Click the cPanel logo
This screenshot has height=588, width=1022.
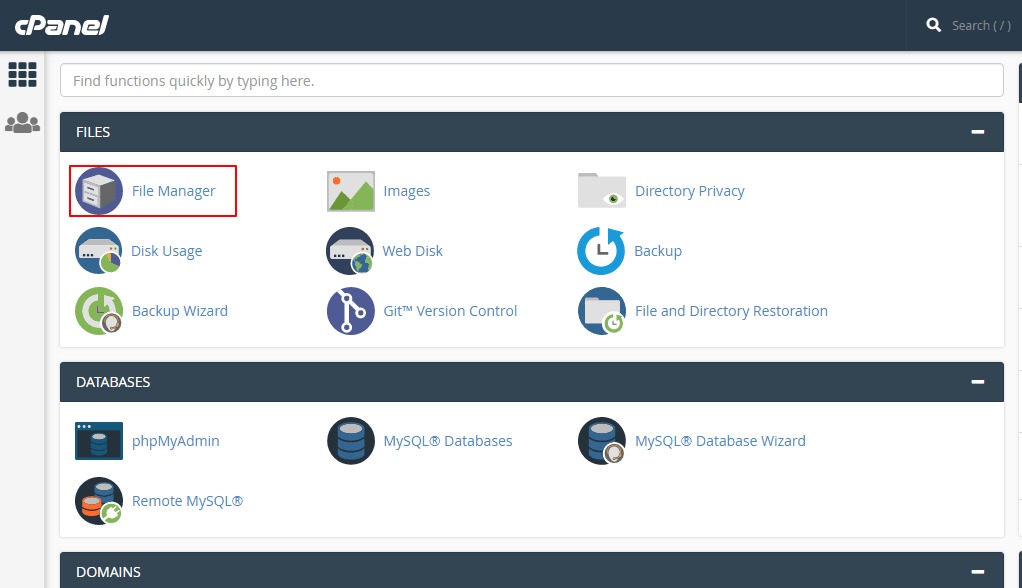(x=61, y=25)
